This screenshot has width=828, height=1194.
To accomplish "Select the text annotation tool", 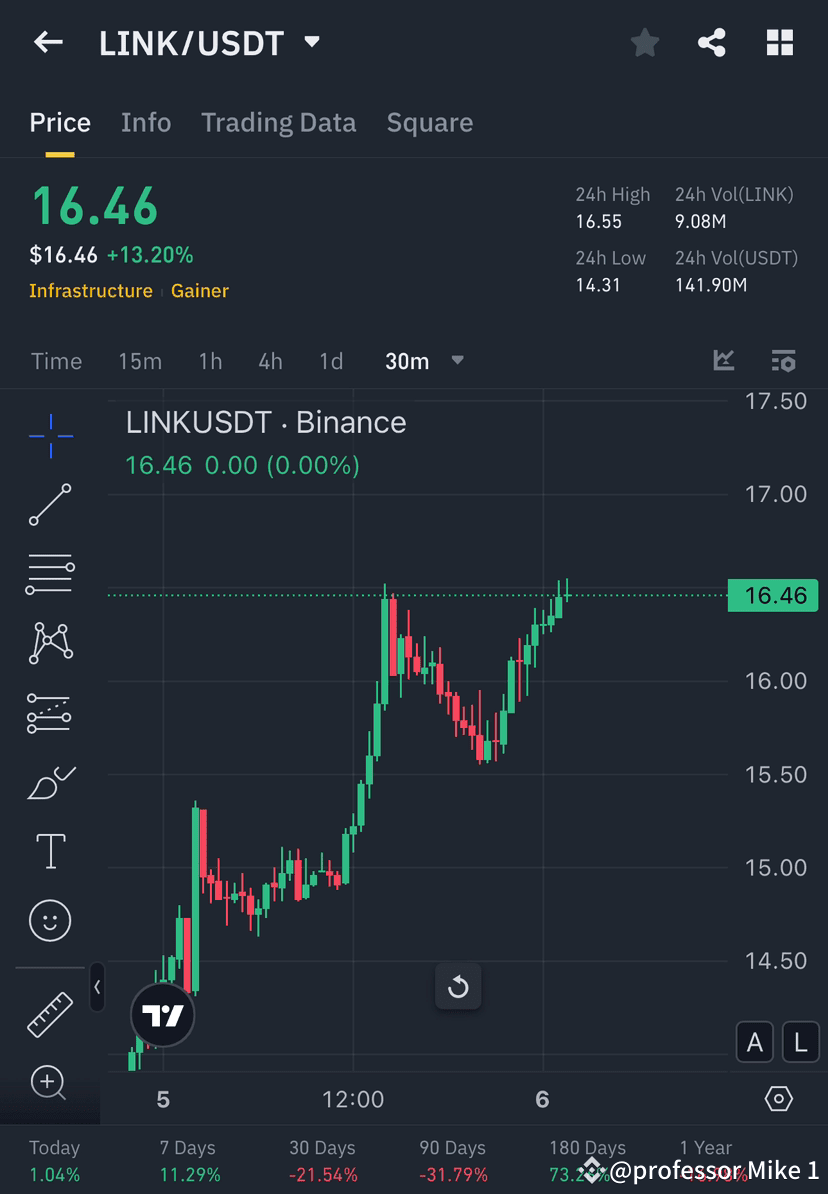I will click(x=50, y=851).
